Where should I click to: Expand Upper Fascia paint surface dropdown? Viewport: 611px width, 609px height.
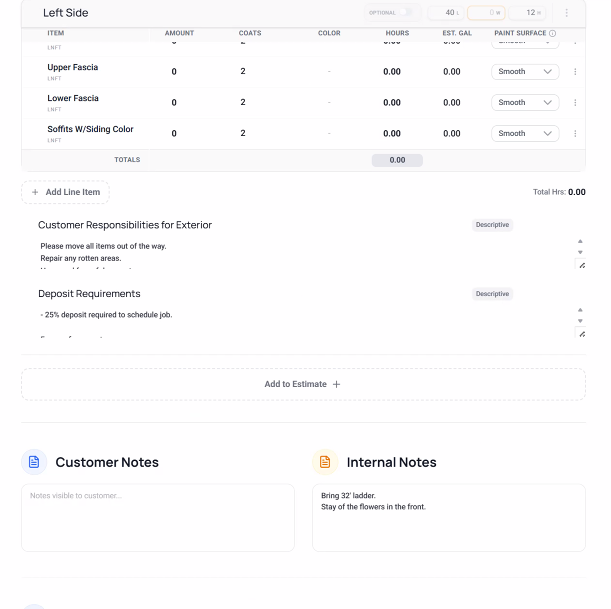point(525,72)
